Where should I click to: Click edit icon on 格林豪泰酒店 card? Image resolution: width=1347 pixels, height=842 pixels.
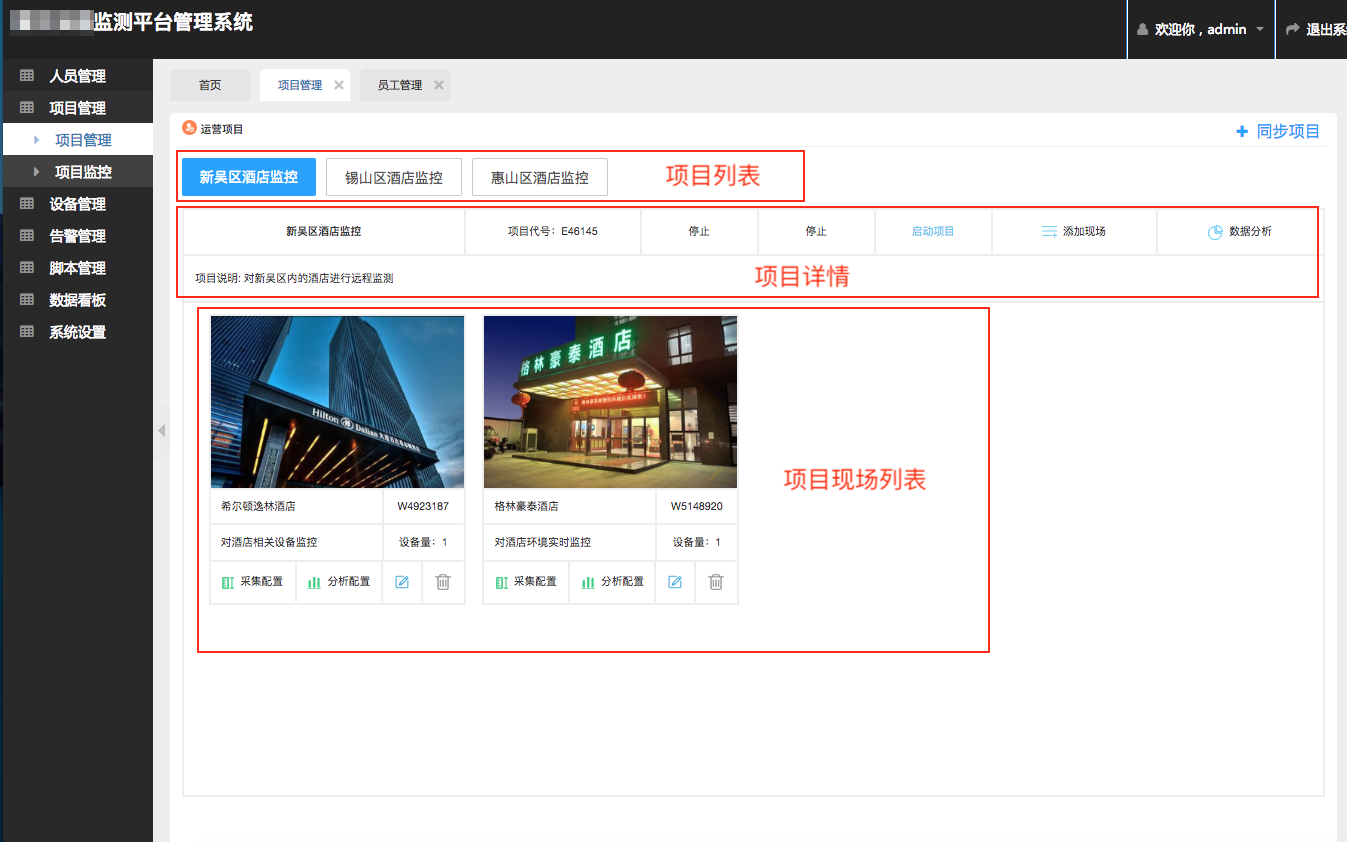pyautogui.click(x=675, y=582)
